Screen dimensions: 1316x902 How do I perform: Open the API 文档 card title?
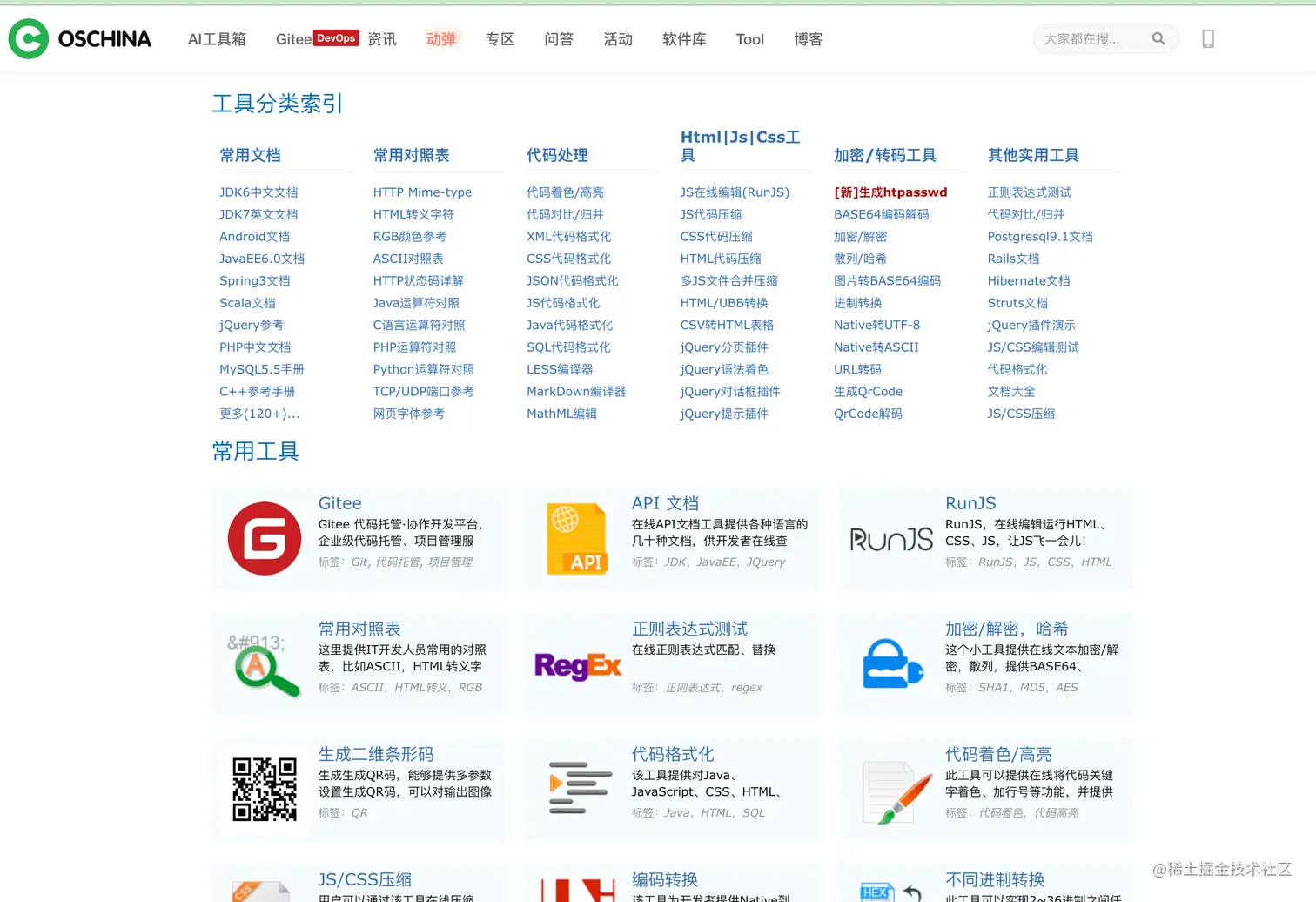tap(665, 503)
